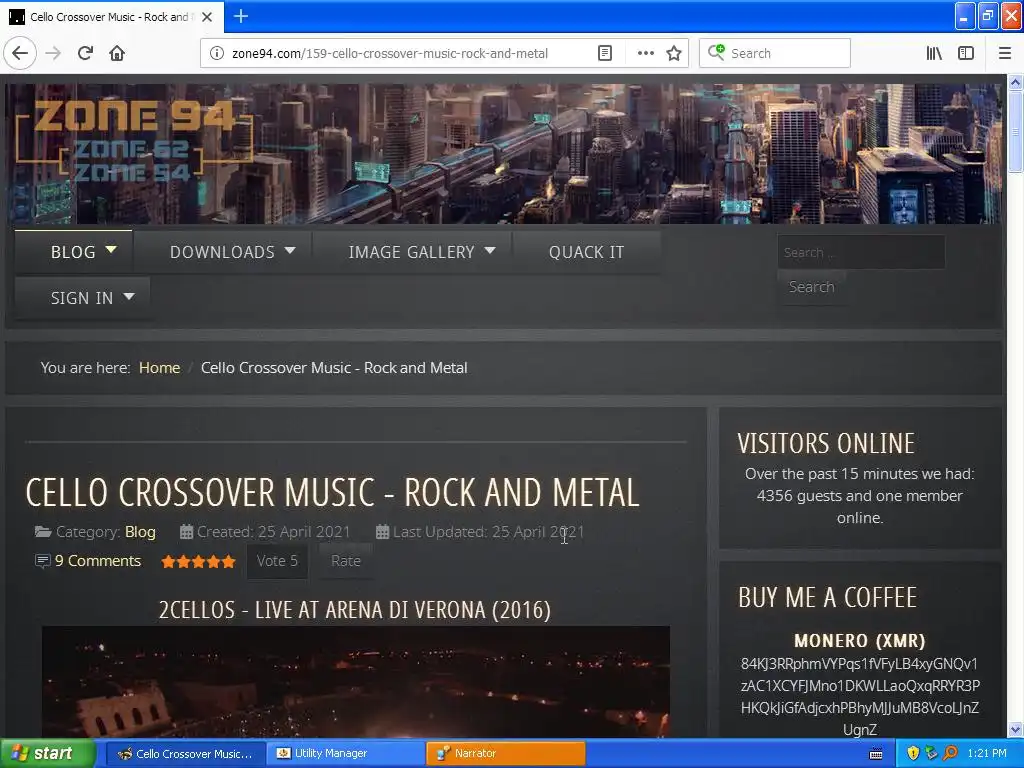Open the Vote 5 rating dropdown

(x=277, y=561)
